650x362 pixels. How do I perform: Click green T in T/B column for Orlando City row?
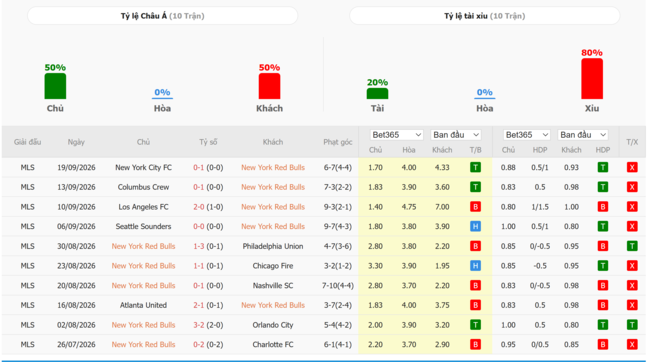point(475,325)
